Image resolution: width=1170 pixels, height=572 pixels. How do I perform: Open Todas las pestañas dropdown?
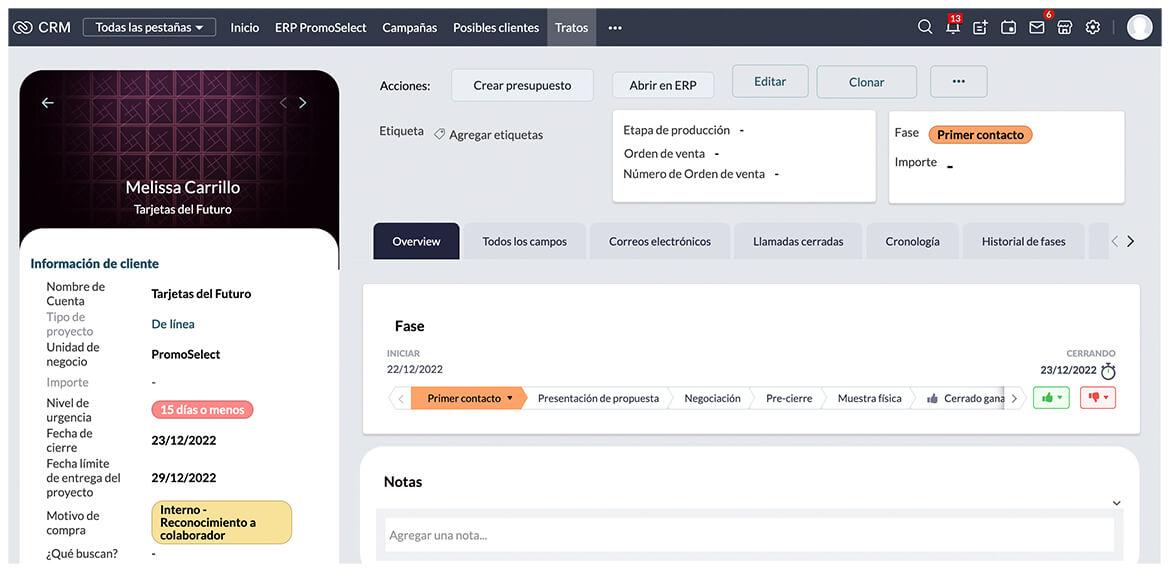coord(149,28)
